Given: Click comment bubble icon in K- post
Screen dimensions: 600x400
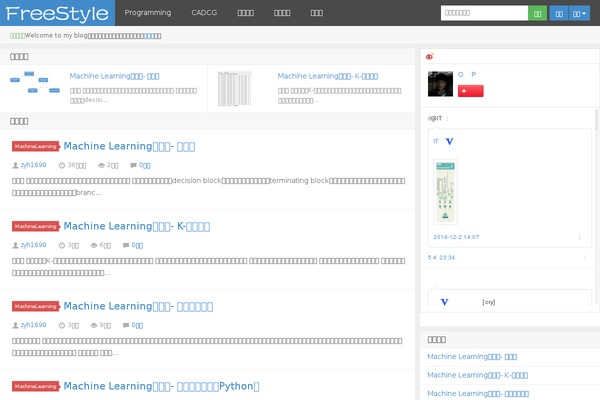Looking at the screenshot, I should pyautogui.click(x=126, y=245).
